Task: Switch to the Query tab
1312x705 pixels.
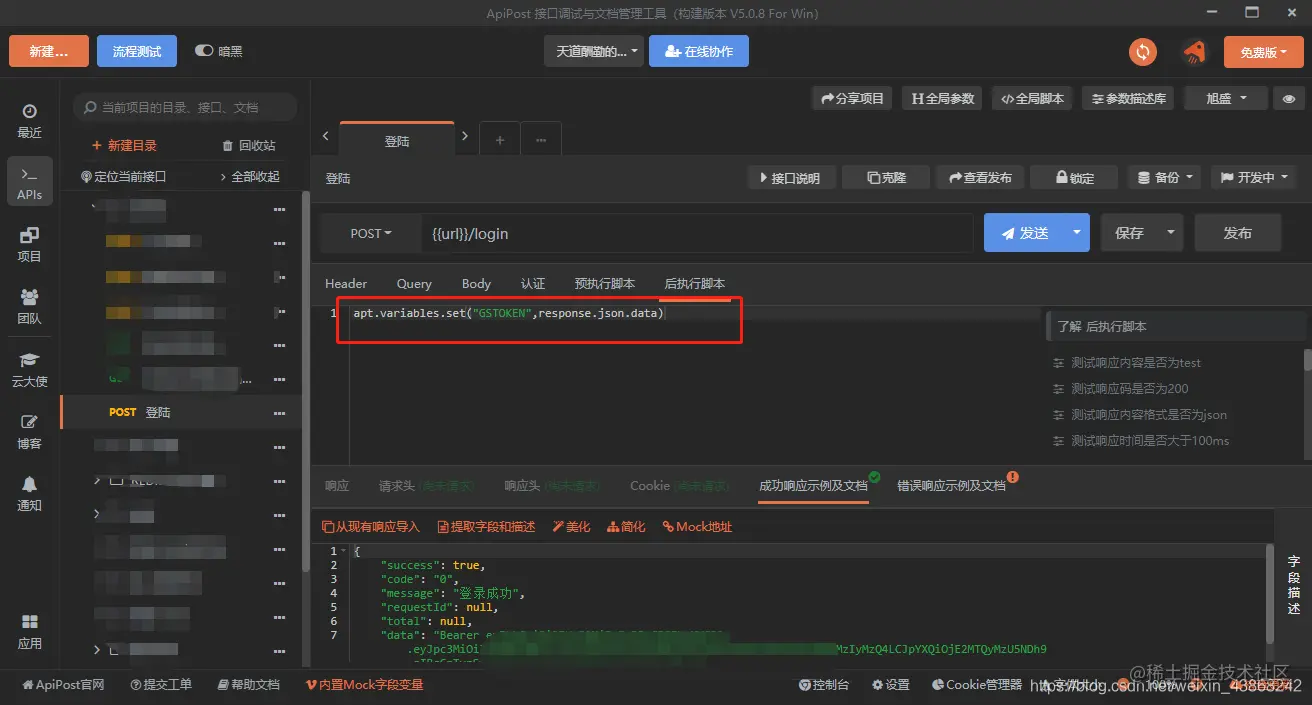Action: 414,284
